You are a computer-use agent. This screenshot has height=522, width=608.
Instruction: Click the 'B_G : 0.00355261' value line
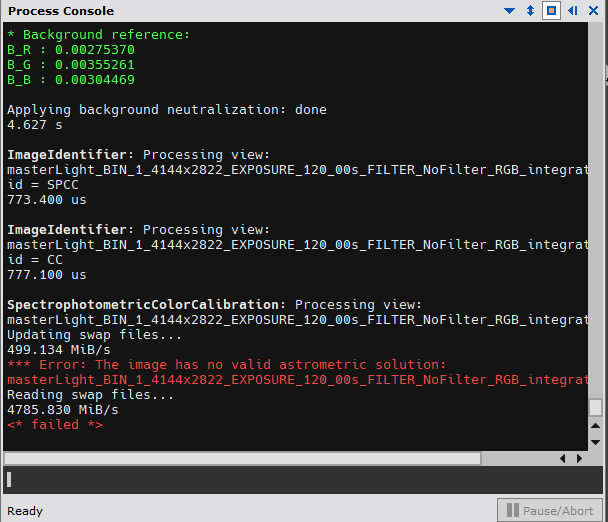pyautogui.click(x=71, y=65)
